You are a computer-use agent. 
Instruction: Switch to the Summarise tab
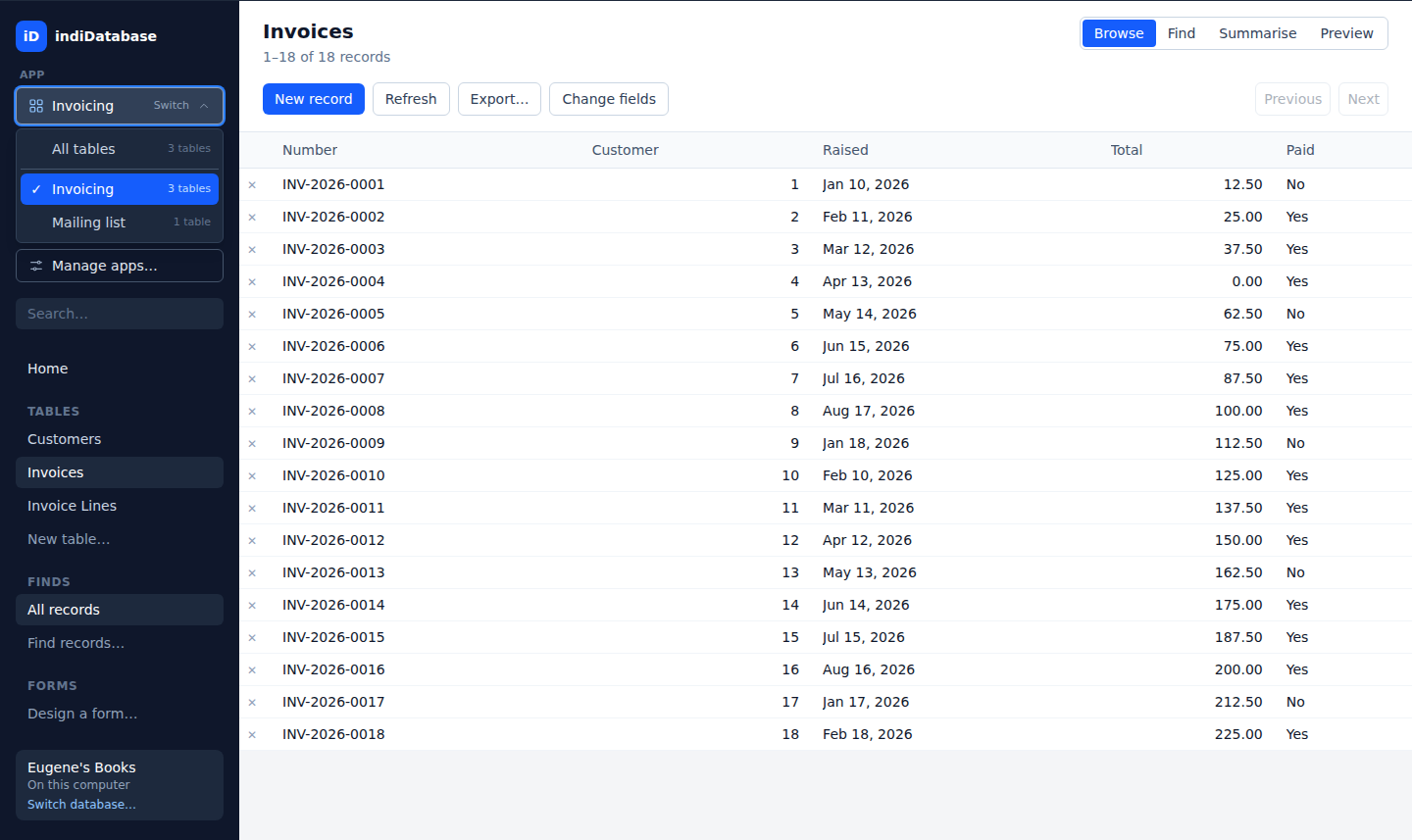click(1258, 33)
